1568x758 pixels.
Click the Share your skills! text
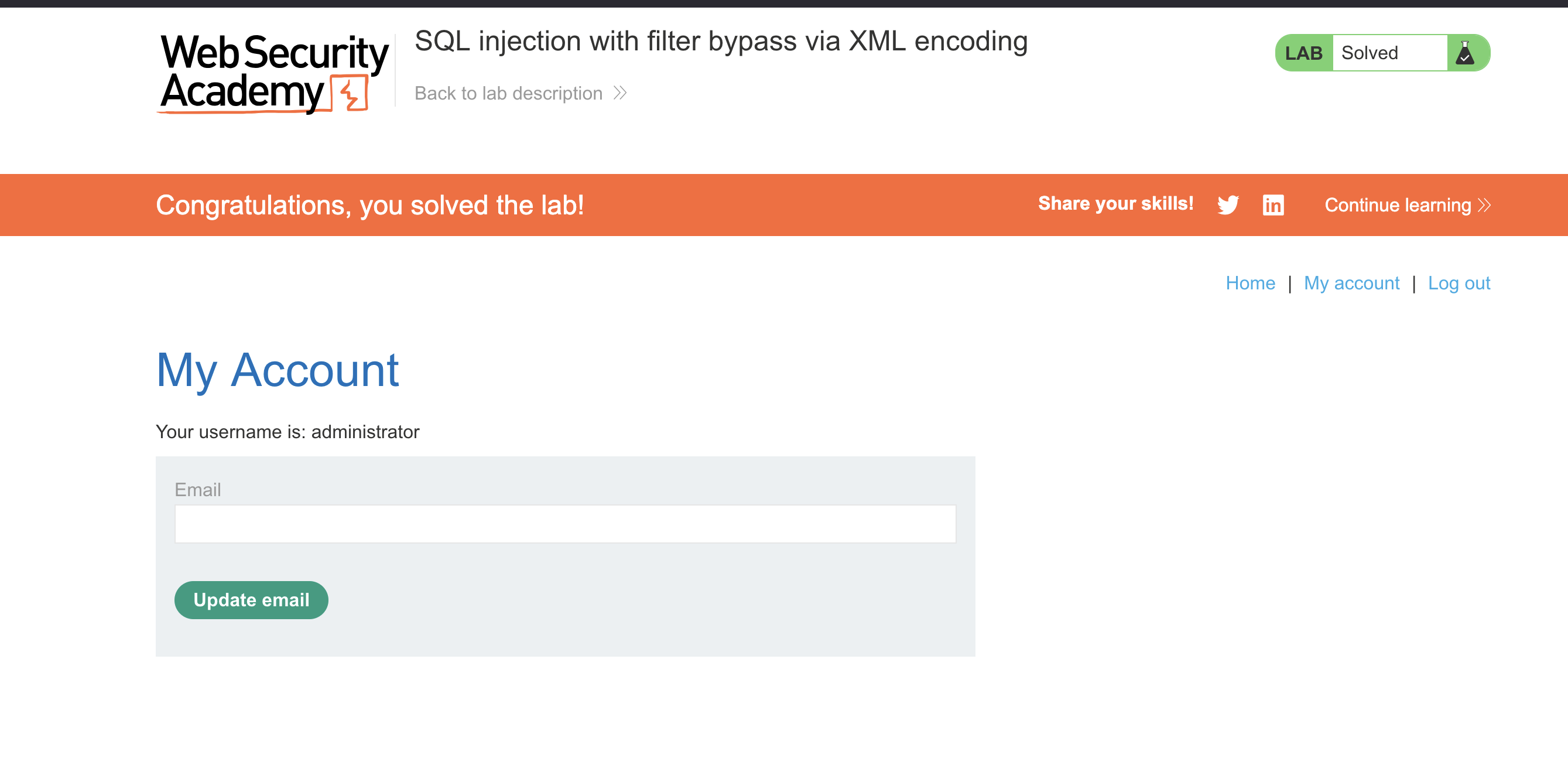click(x=1115, y=203)
